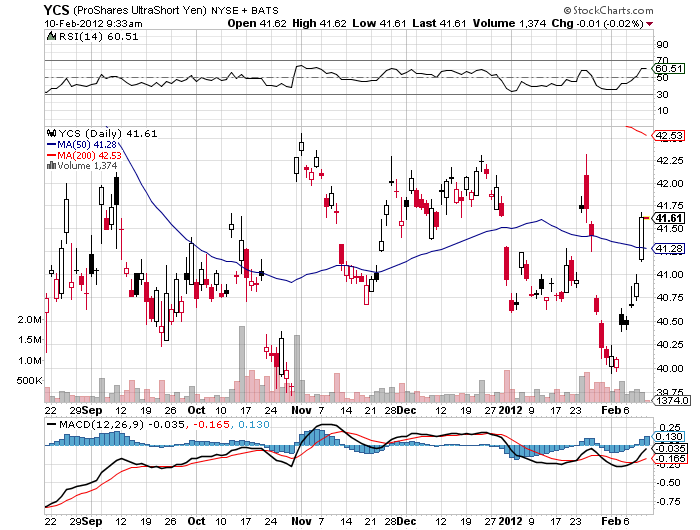This screenshot has width=700, height=530.
Task: Click the High 41.62 value
Action: tap(319, 23)
